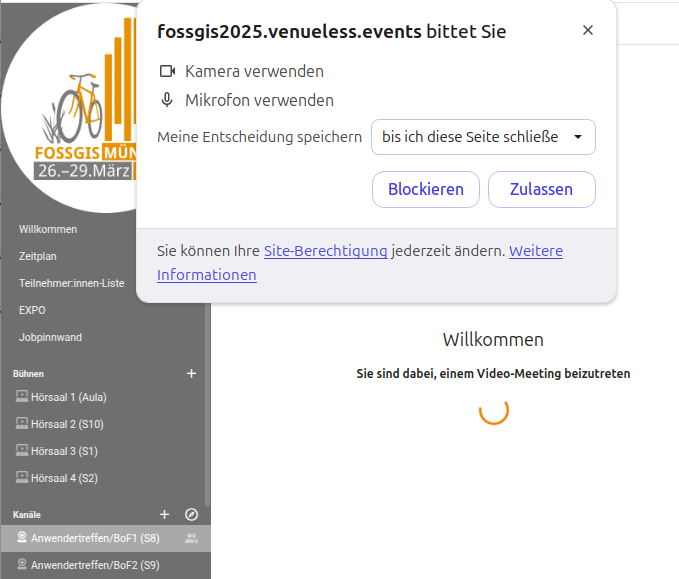
Task: Click the stage icon beside Hörsaal 3 (S1)
Action: coord(22,451)
